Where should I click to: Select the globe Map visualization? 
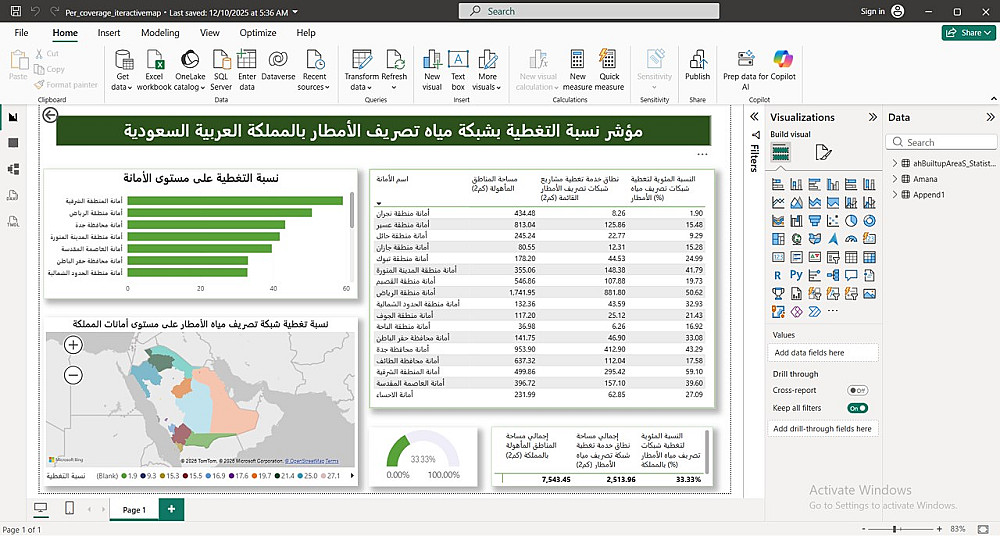coord(797,239)
